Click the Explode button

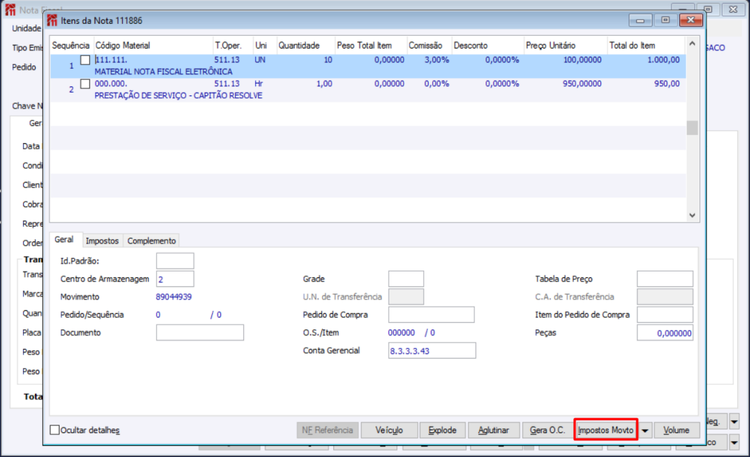[442, 430]
